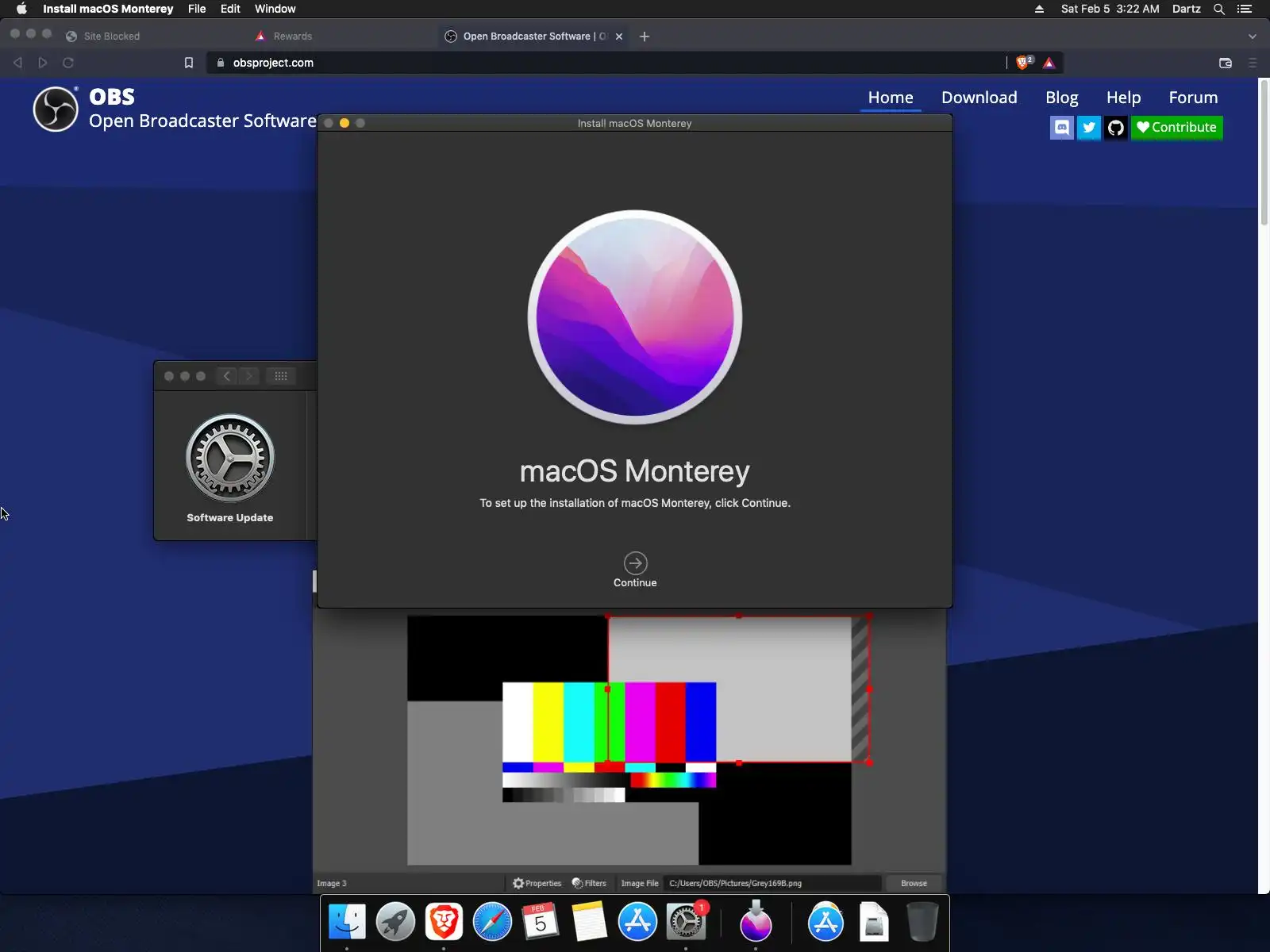This screenshot has width=1270, height=952.
Task: Click the eject icon in the menu bar
Action: pos(1039,9)
